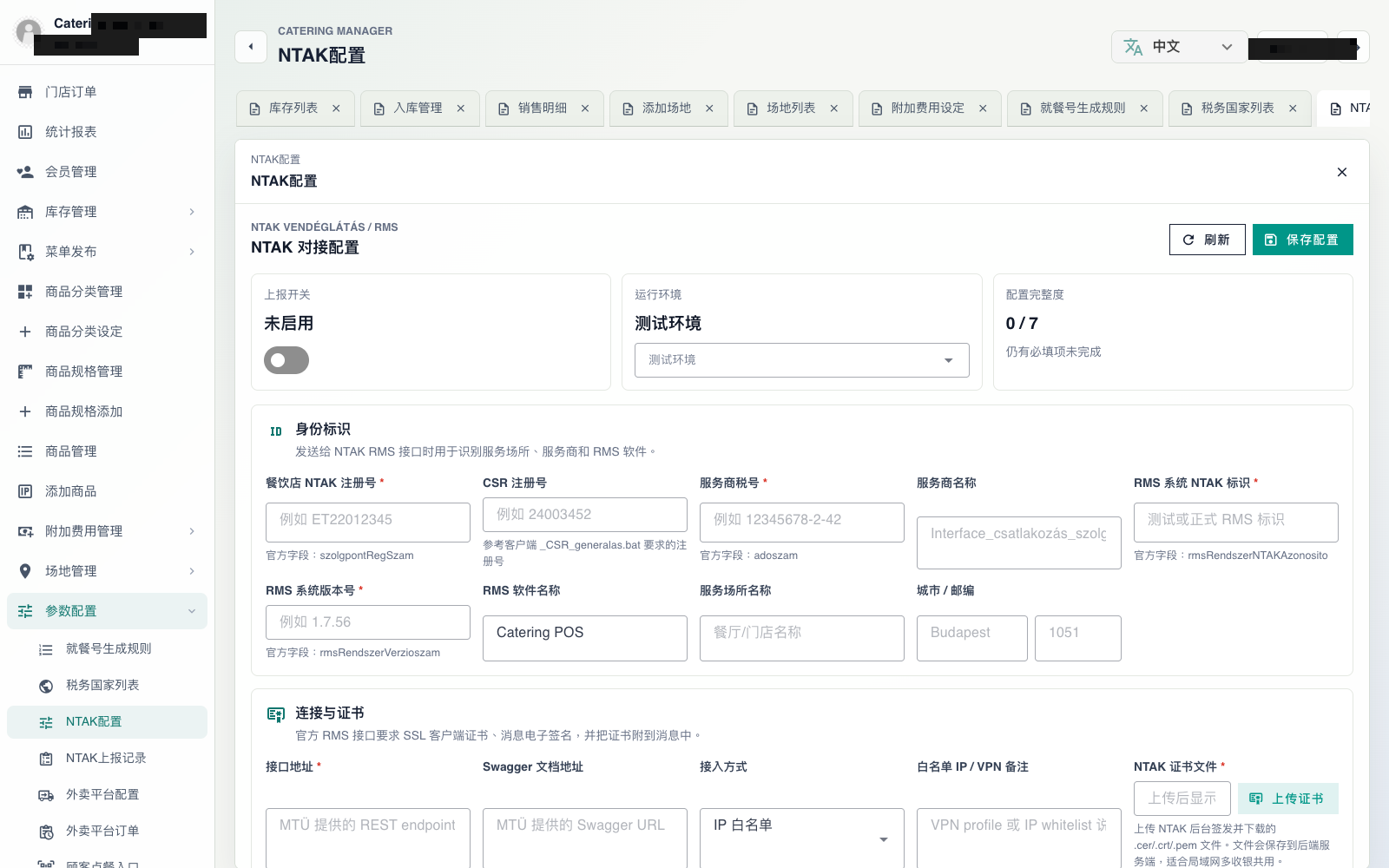Screen dimensions: 1389x868
Task: Click the back arrow button beside page title
Action: point(251,47)
